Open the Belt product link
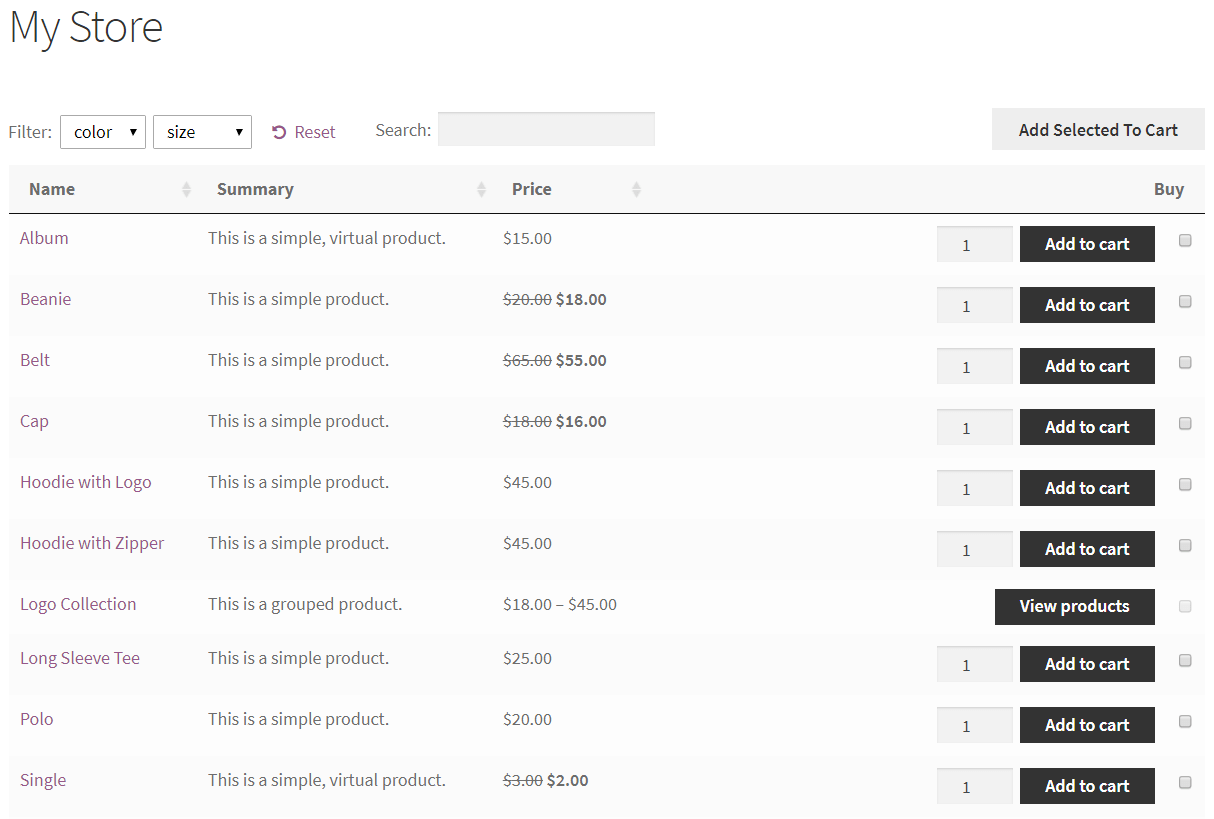This screenshot has width=1214, height=819. coord(35,360)
